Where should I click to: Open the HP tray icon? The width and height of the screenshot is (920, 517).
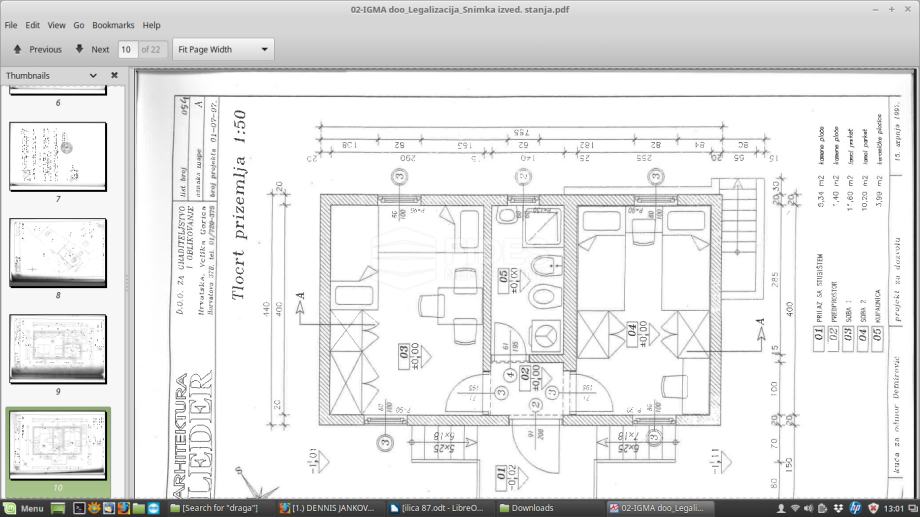point(855,508)
